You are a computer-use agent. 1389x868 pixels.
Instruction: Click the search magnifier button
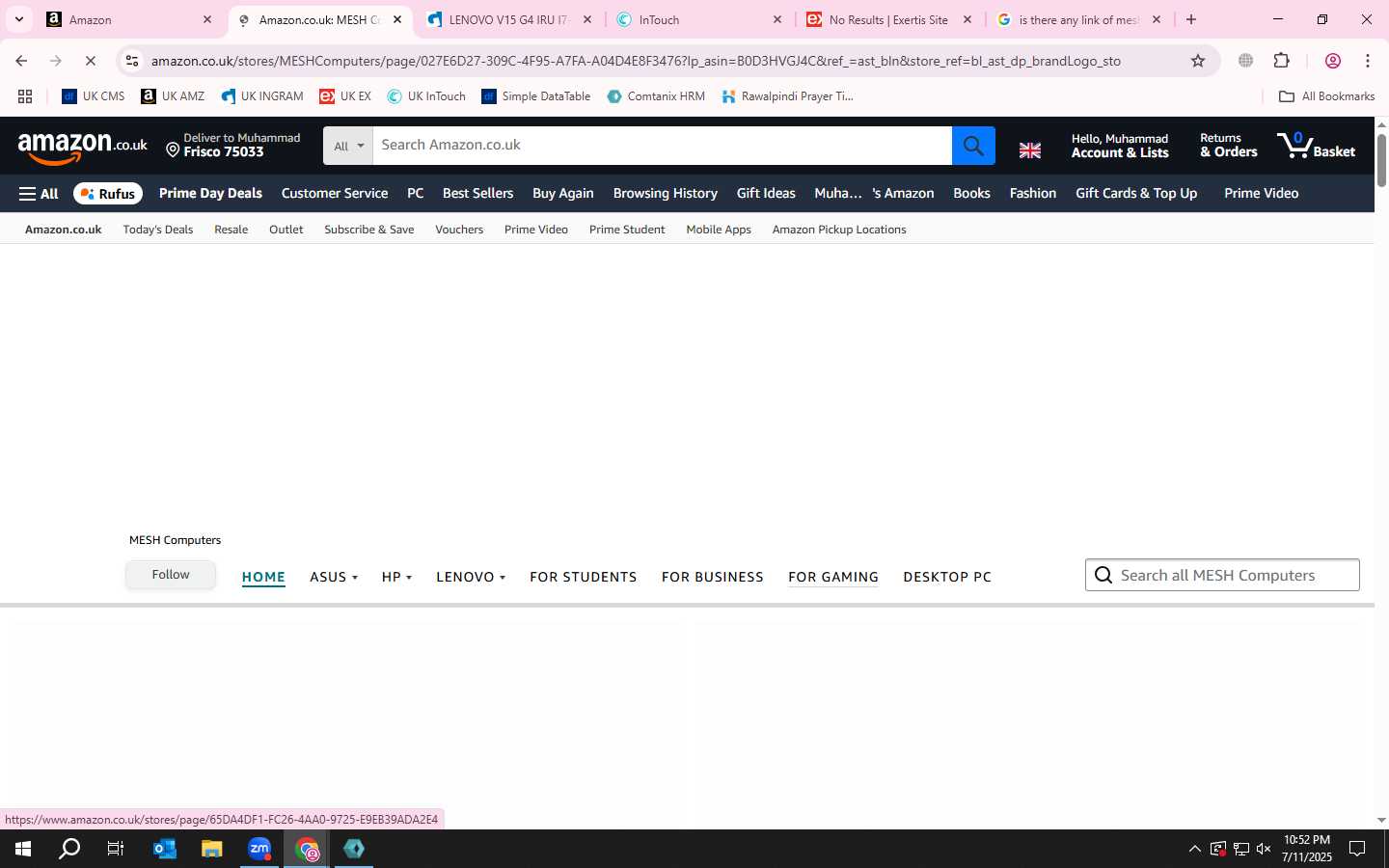973,146
